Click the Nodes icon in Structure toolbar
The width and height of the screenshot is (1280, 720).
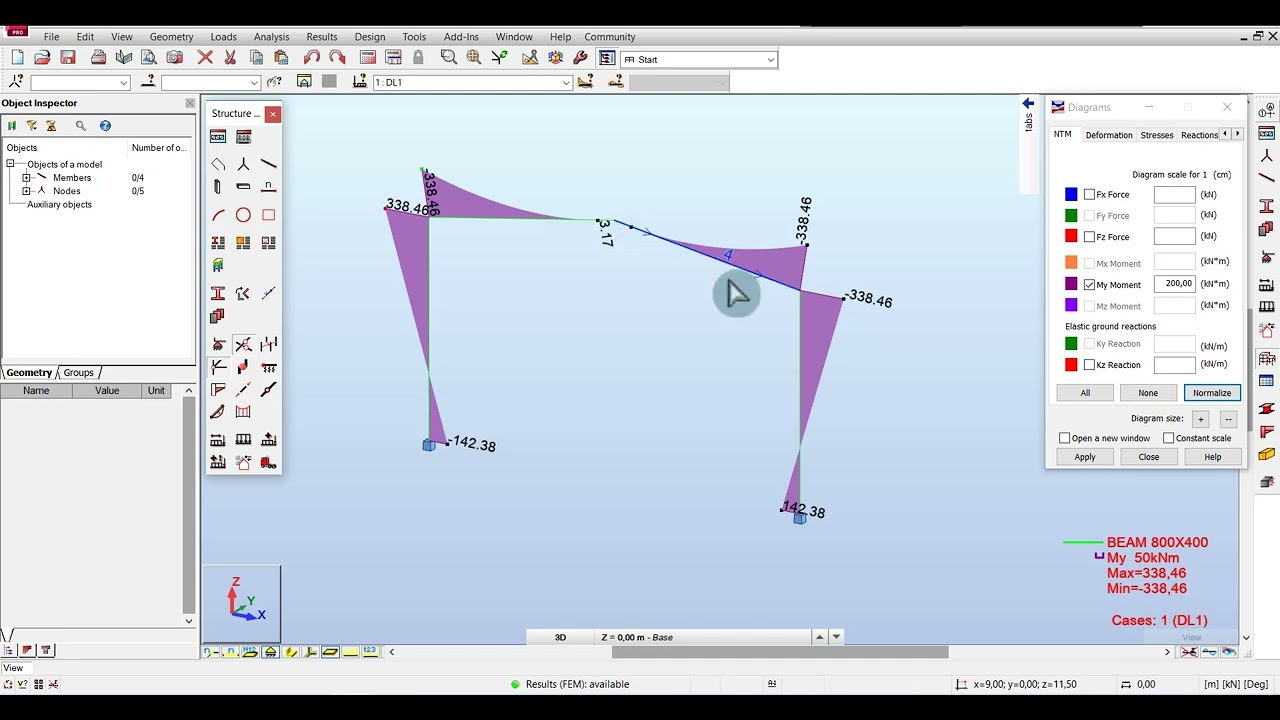click(x=243, y=164)
